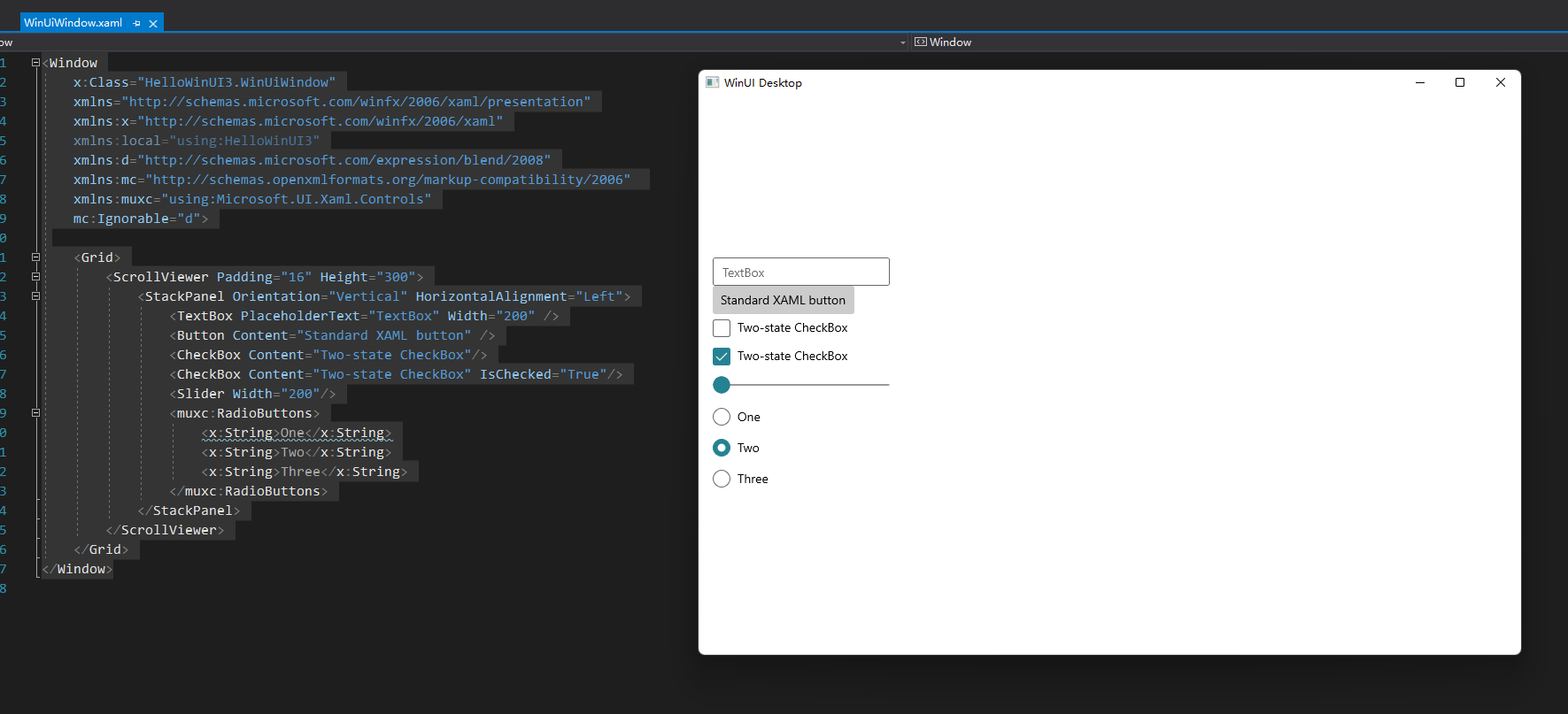This screenshot has width=1568, height=714.
Task: Uncheck the checked Two-state CheckBox
Action: click(x=722, y=357)
